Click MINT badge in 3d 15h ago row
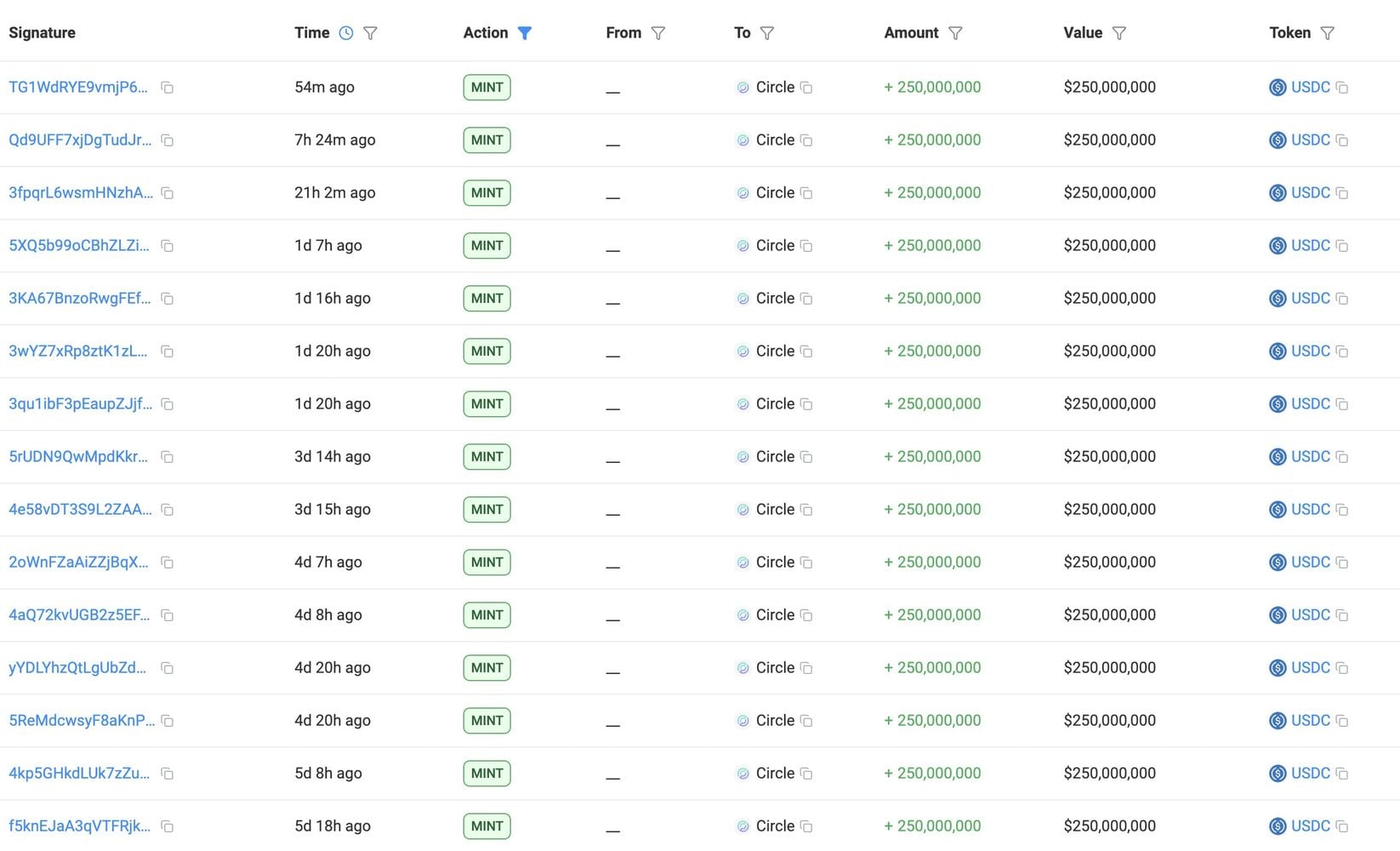 pyautogui.click(x=487, y=510)
